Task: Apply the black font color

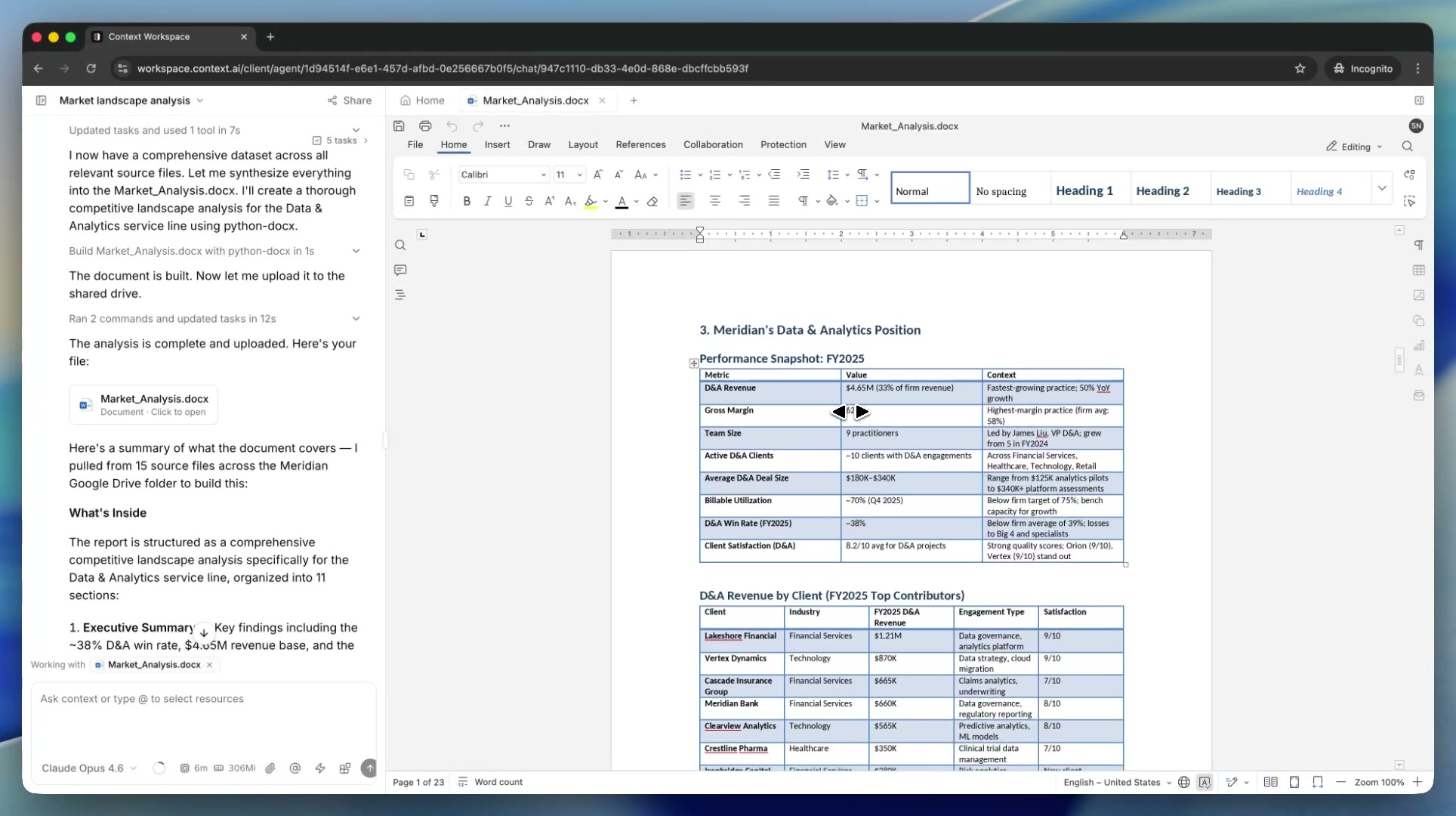Action: click(622, 201)
